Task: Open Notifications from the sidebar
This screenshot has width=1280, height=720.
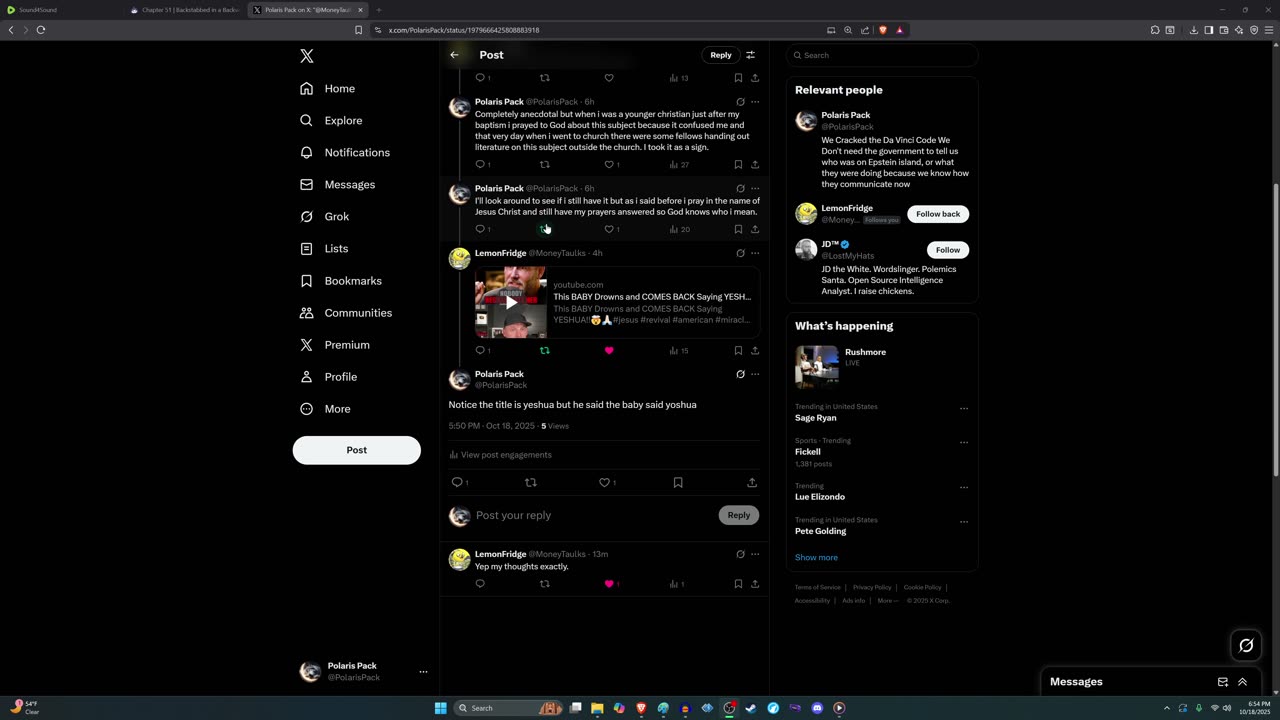Action: point(345,152)
